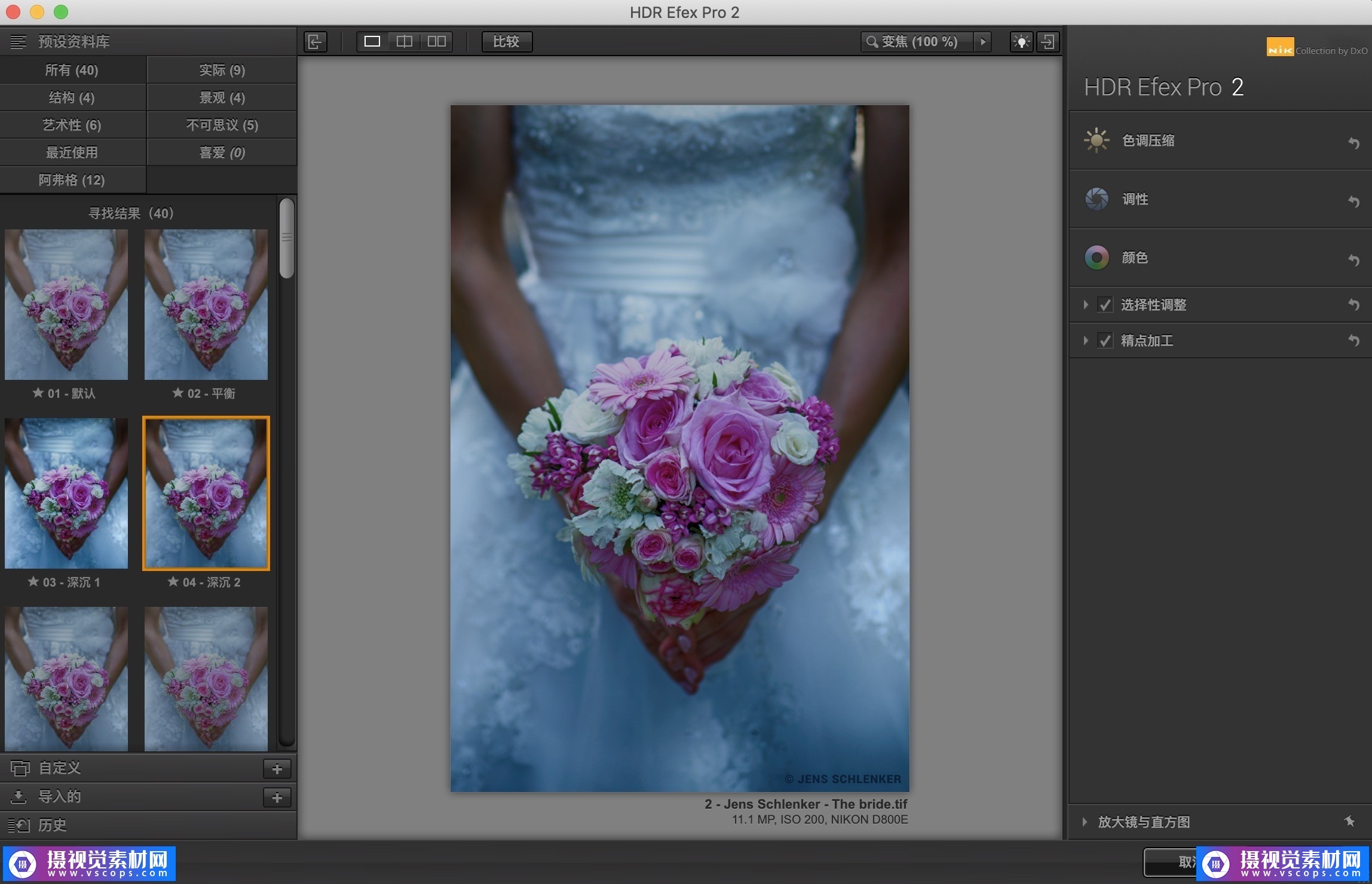The image size is (1372, 884).
Task: Click the hide right panel icon
Action: [x=1048, y=42]
